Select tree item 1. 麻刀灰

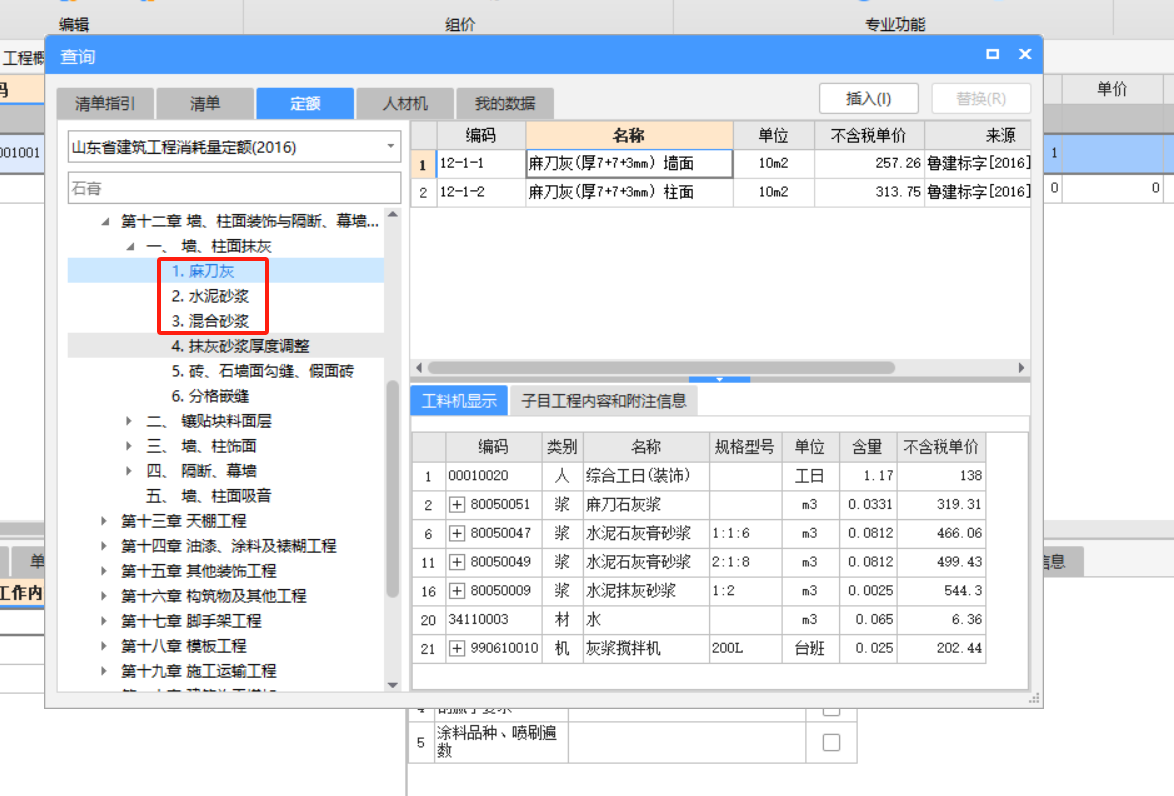(203, 271)
